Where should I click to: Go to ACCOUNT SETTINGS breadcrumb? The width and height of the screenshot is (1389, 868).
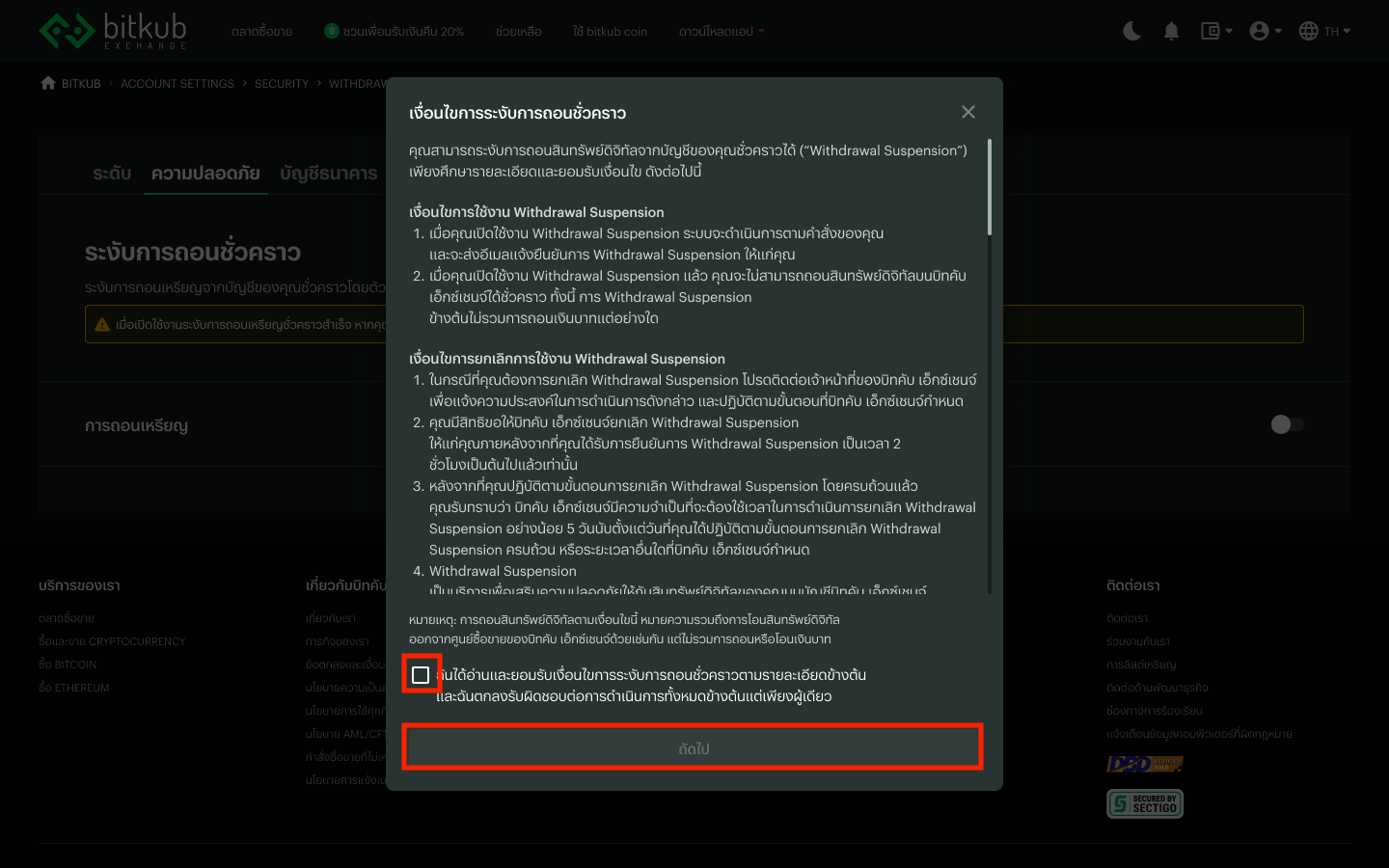pos(177,84)
